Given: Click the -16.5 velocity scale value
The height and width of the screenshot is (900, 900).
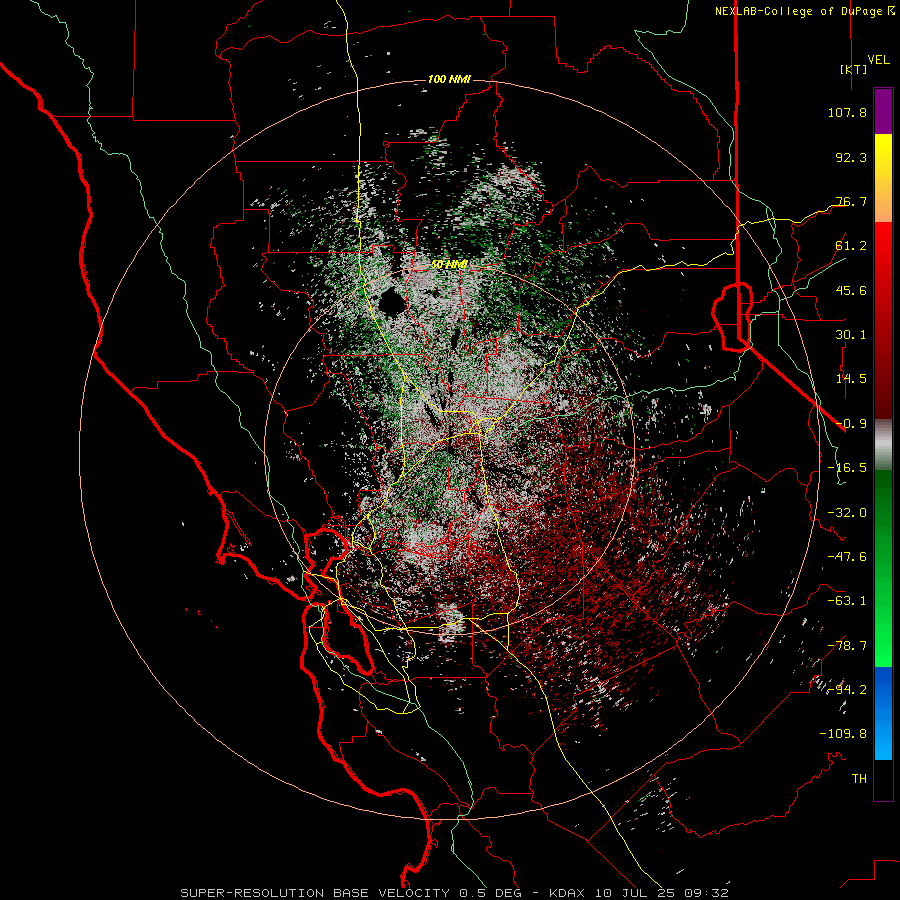Looking at the screenshot, I should (847, 468).
